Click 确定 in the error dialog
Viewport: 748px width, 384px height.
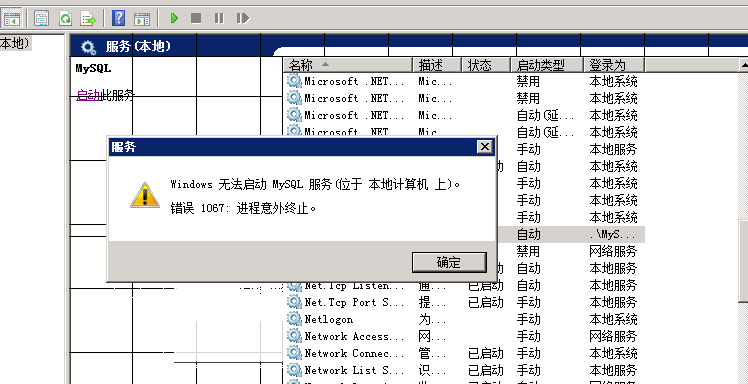[449, 262]
